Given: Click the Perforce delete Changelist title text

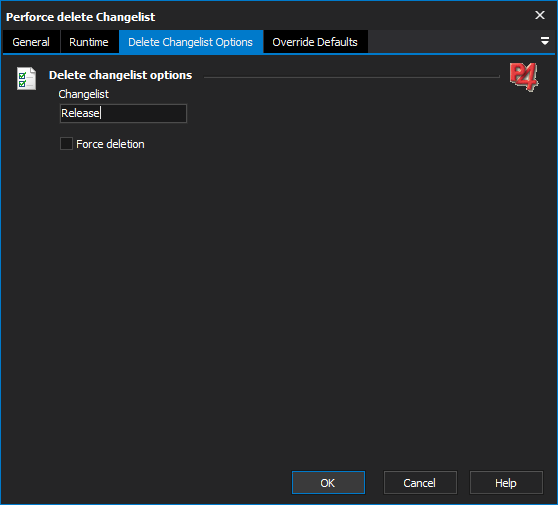Looking at the screenshot, I should (80, 17).
